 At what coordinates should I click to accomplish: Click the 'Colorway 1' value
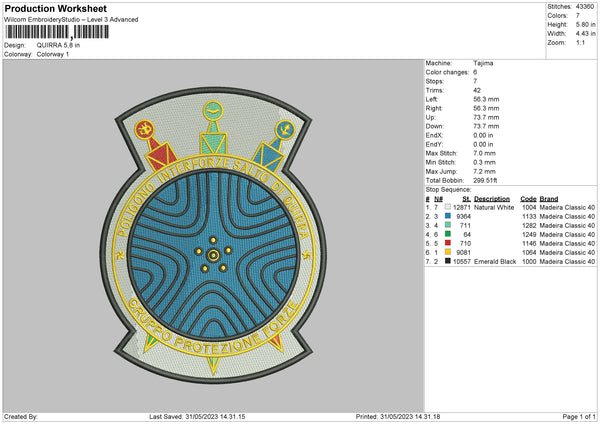coord(53,54)
